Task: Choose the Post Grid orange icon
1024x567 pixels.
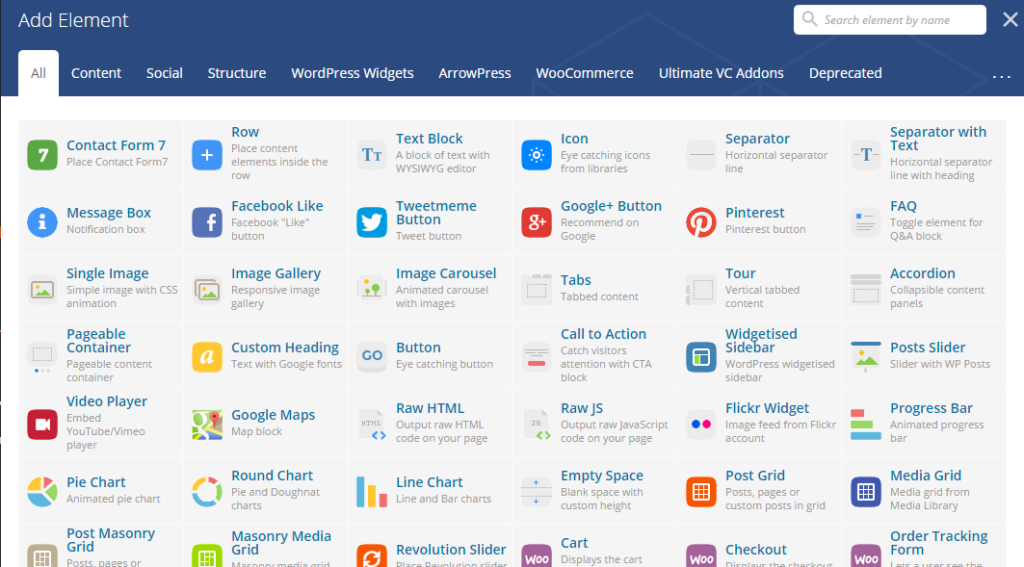Action: (x=701, y=491)
